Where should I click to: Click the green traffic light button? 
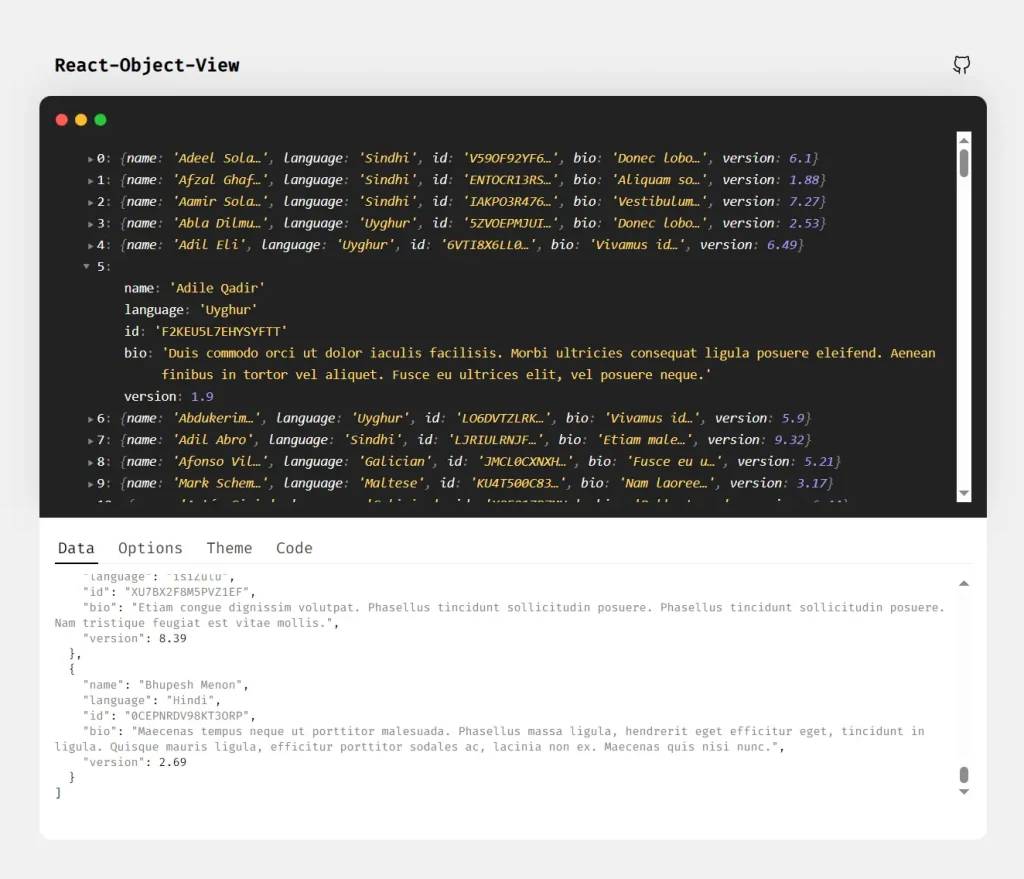click(100, 119)
